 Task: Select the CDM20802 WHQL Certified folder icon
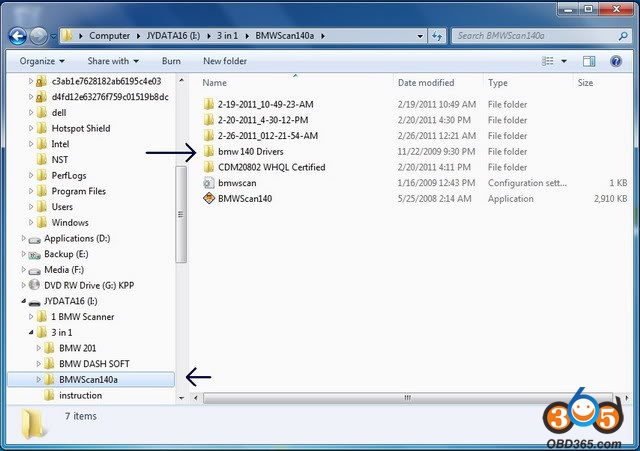click(x=209, y=167)
